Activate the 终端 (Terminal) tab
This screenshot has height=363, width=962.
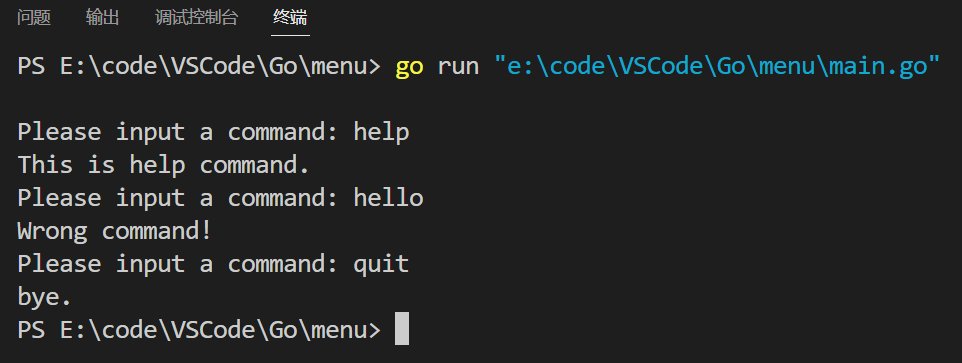(x=290, y=18)
